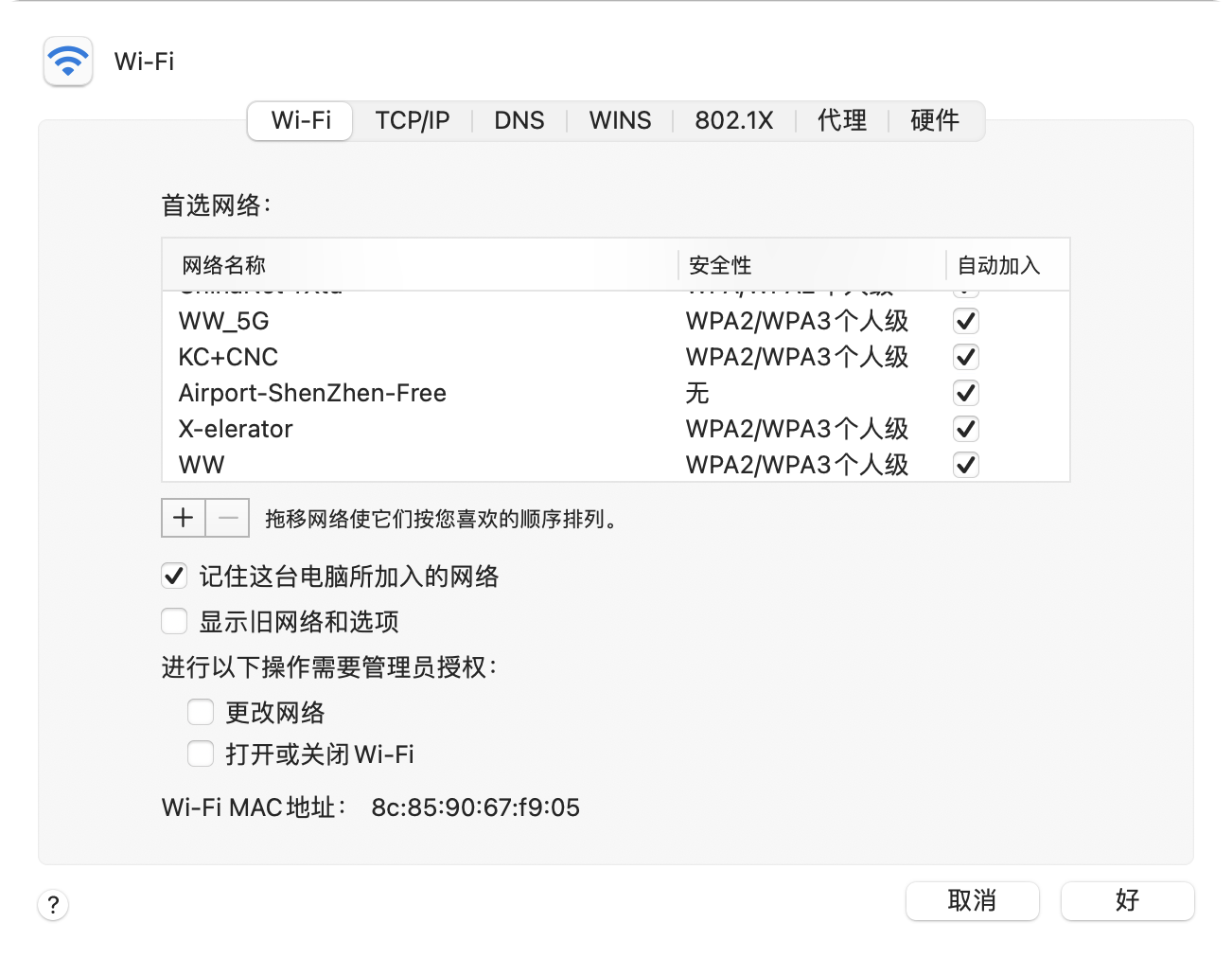1232x958 pixels.
Task: Switch to the WINS tab
Action: coord(620,121)
